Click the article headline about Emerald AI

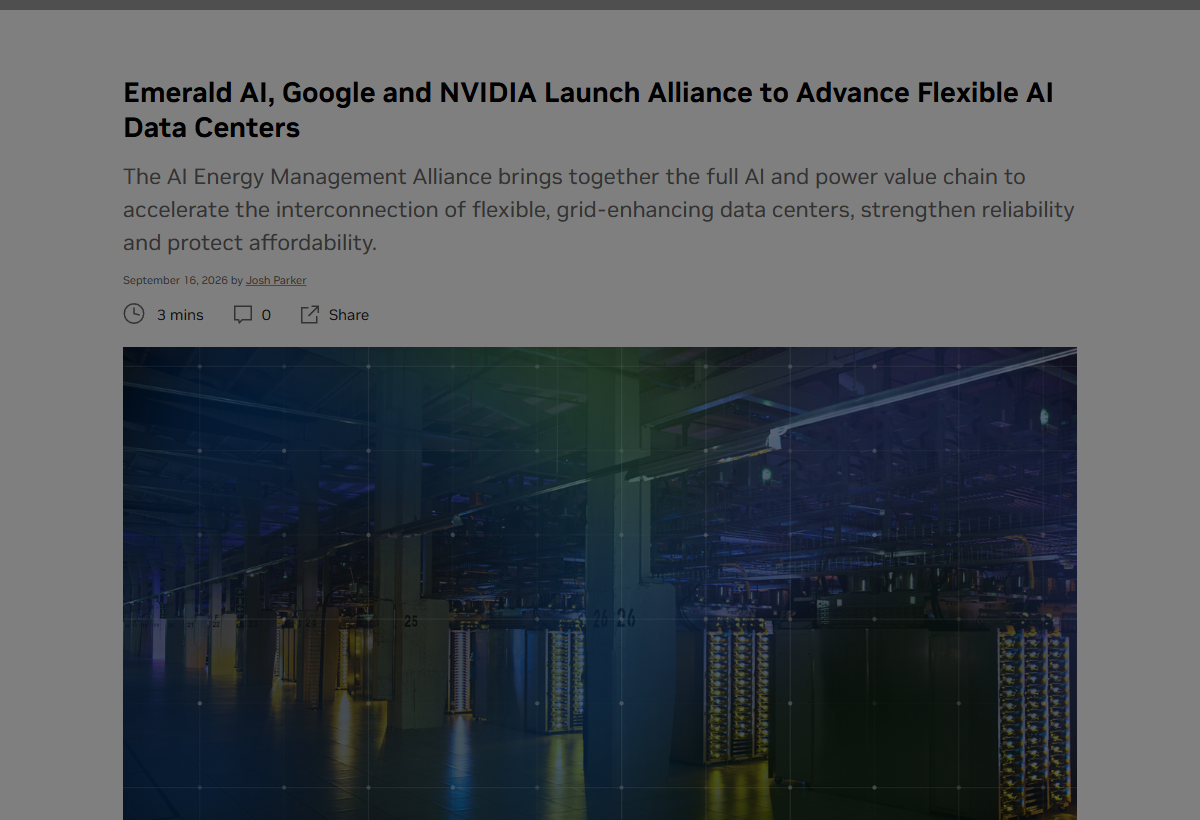(588, 110)
